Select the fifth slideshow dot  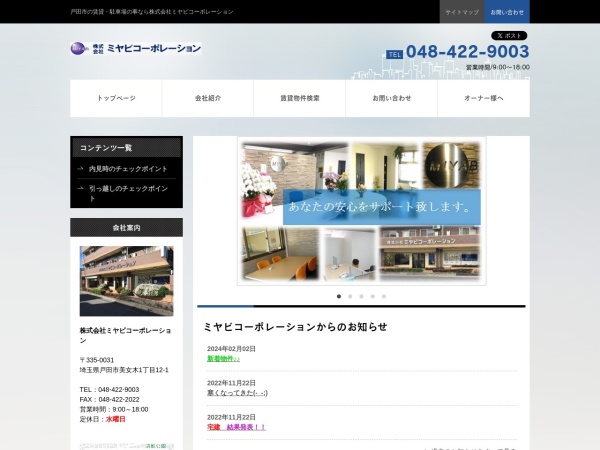click(384, 296)
